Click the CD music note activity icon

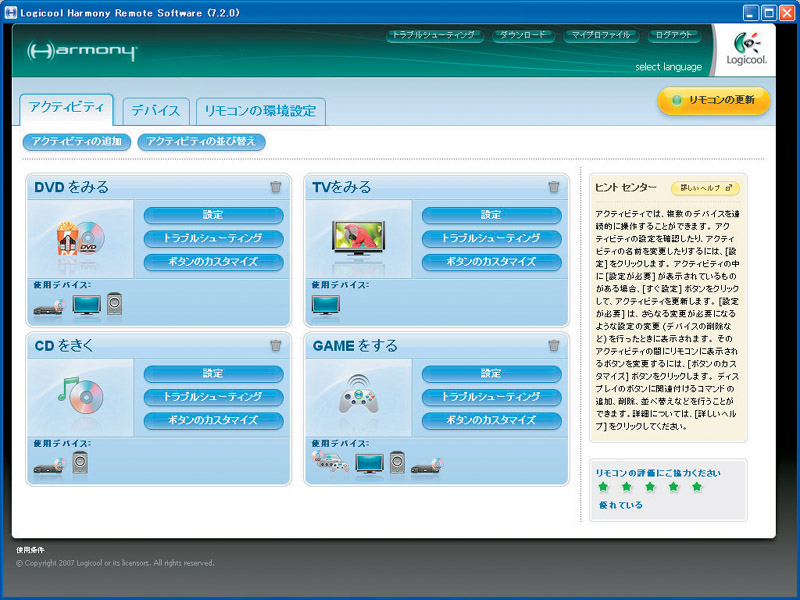tap(80, 395)
